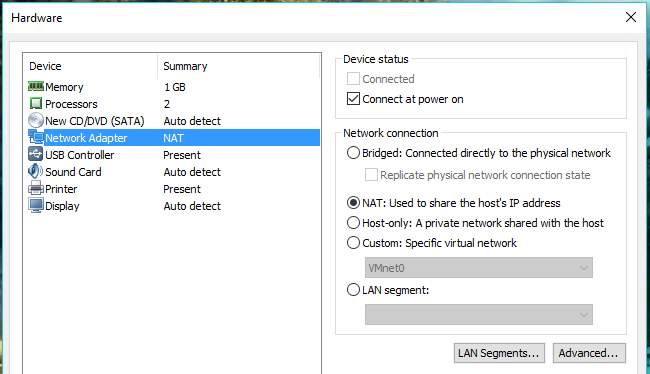Click the USB Controller icon
Viewport: 650px width, 374px height.
pyautogui.click(x=36, y=154)
